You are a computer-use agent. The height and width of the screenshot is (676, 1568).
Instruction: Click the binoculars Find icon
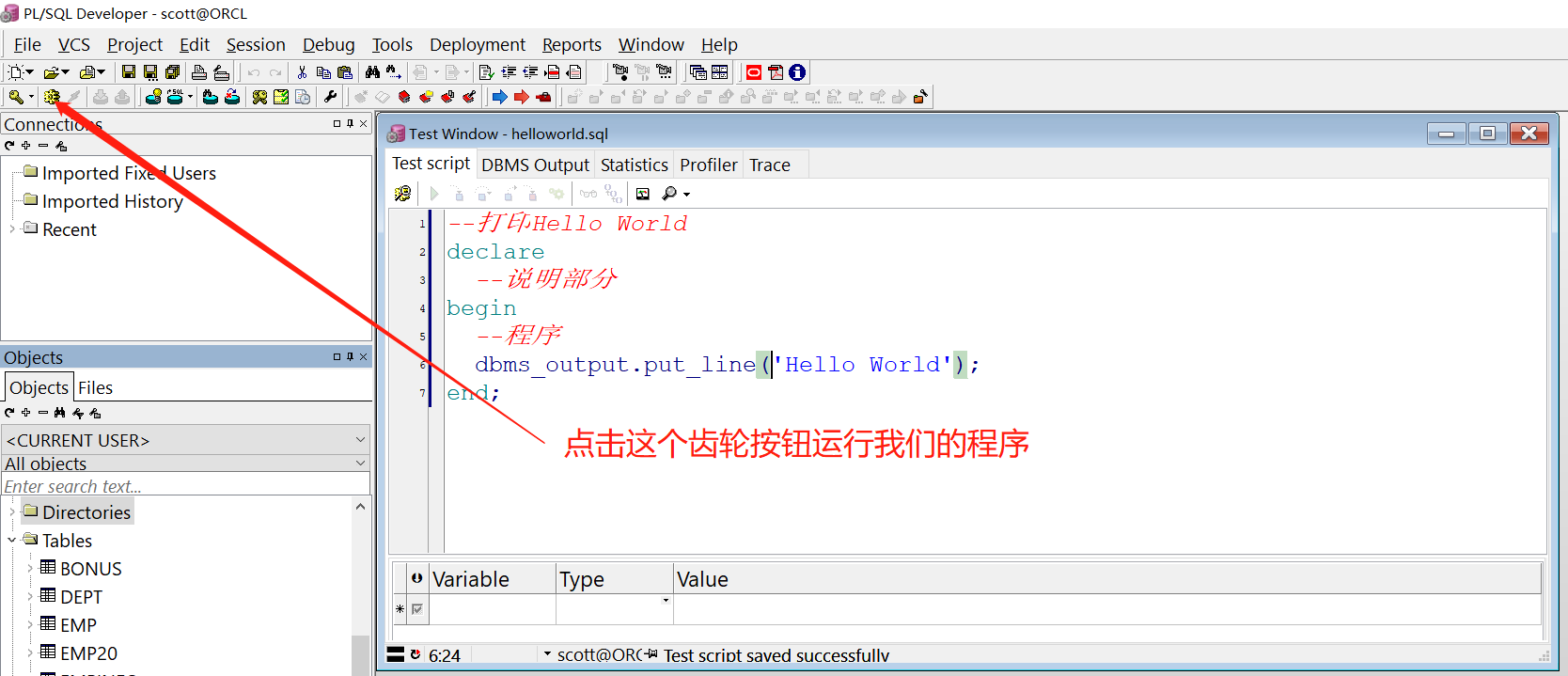[x=372, y=72]
